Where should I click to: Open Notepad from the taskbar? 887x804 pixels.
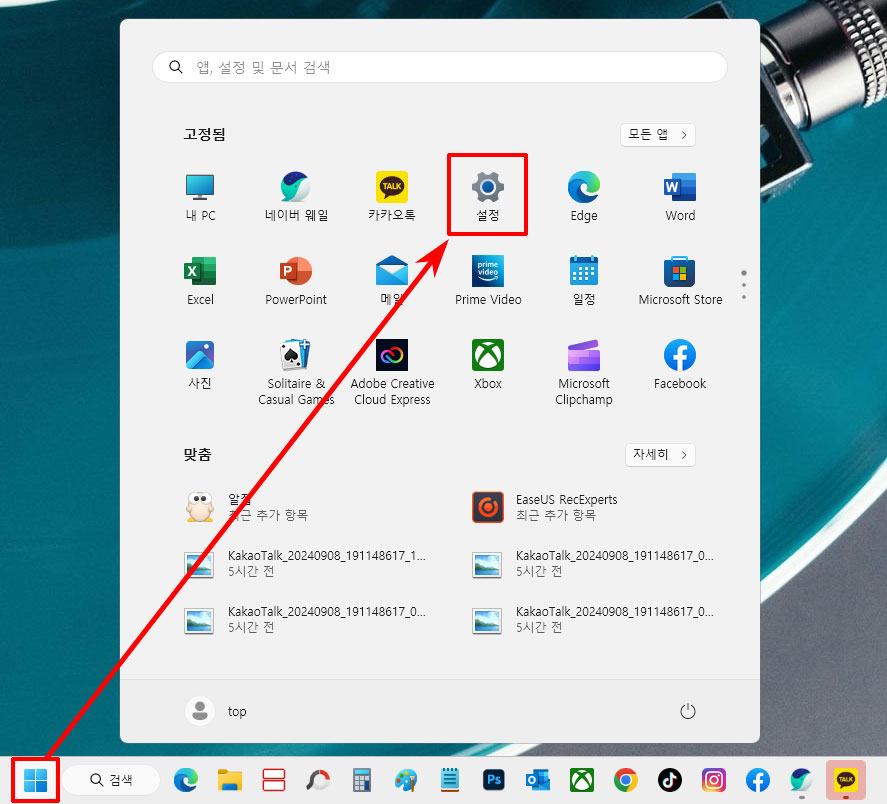pos(450,781)
